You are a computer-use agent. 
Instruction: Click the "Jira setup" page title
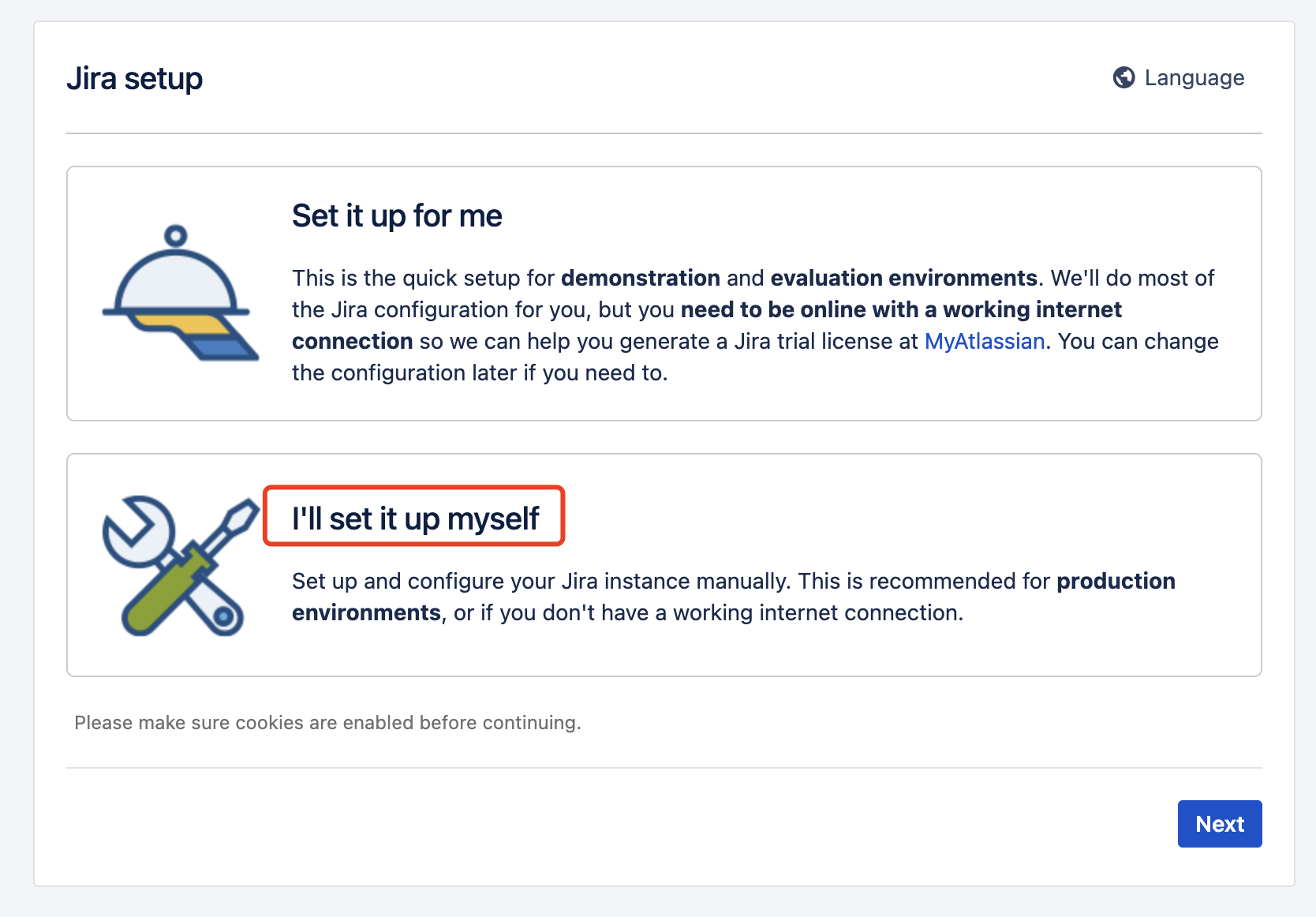135,79
